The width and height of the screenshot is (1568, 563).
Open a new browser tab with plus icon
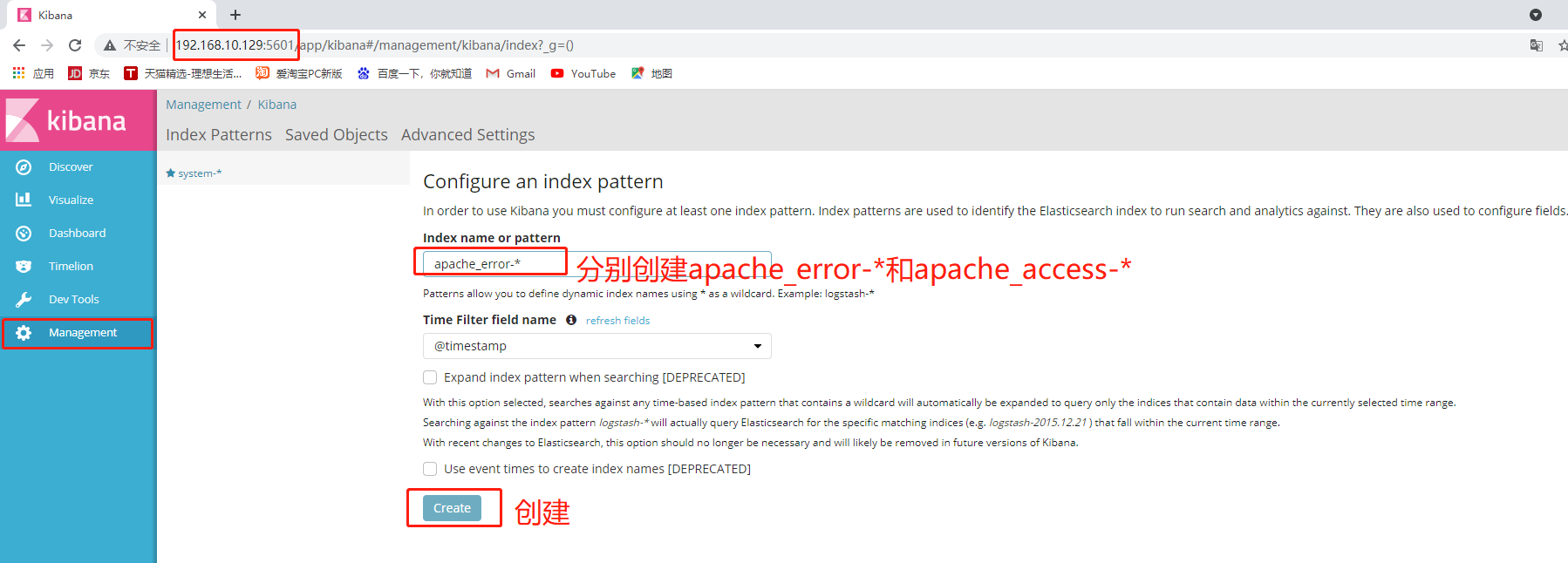[x=235, y=15]
